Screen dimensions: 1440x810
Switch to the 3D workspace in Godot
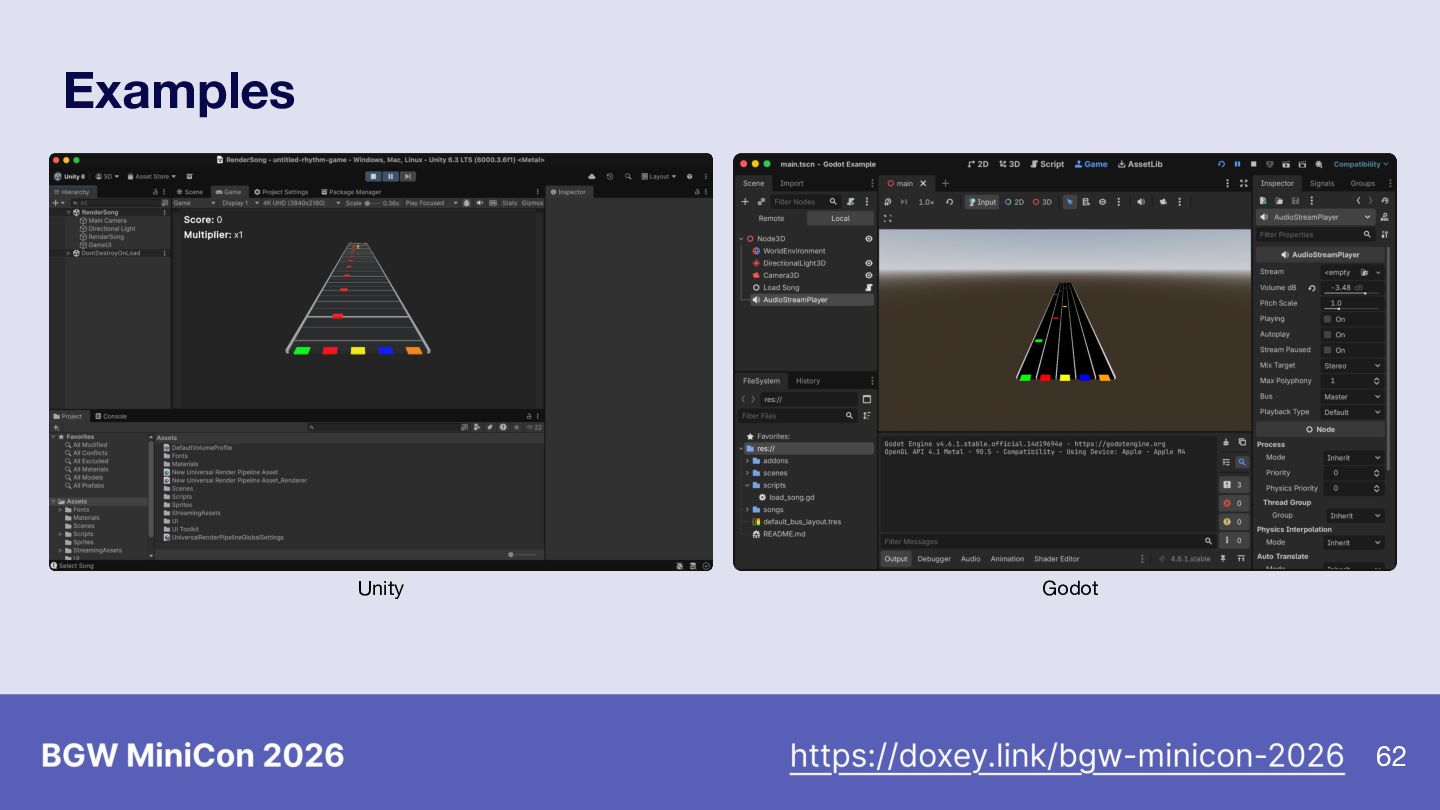click(x=1010, y=164)
